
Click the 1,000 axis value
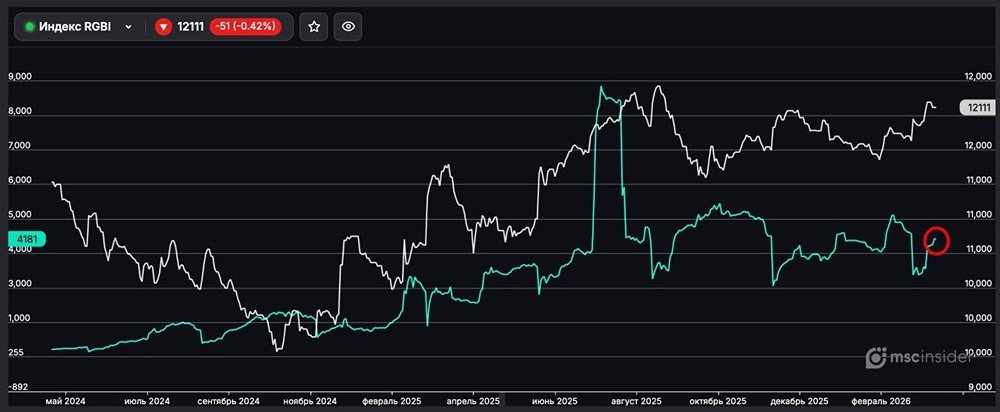click(x=19, y=318)
